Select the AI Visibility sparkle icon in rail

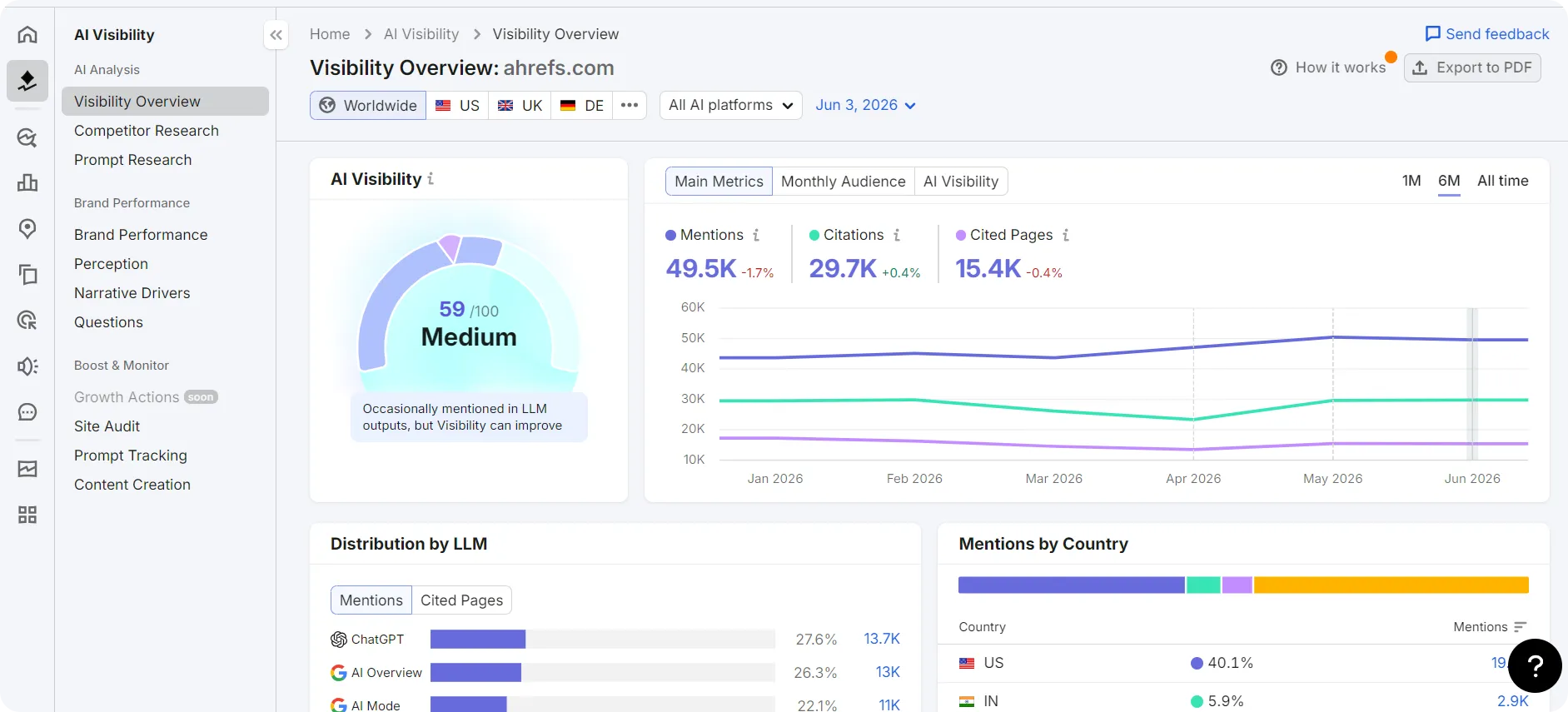(x=27, y=81)
